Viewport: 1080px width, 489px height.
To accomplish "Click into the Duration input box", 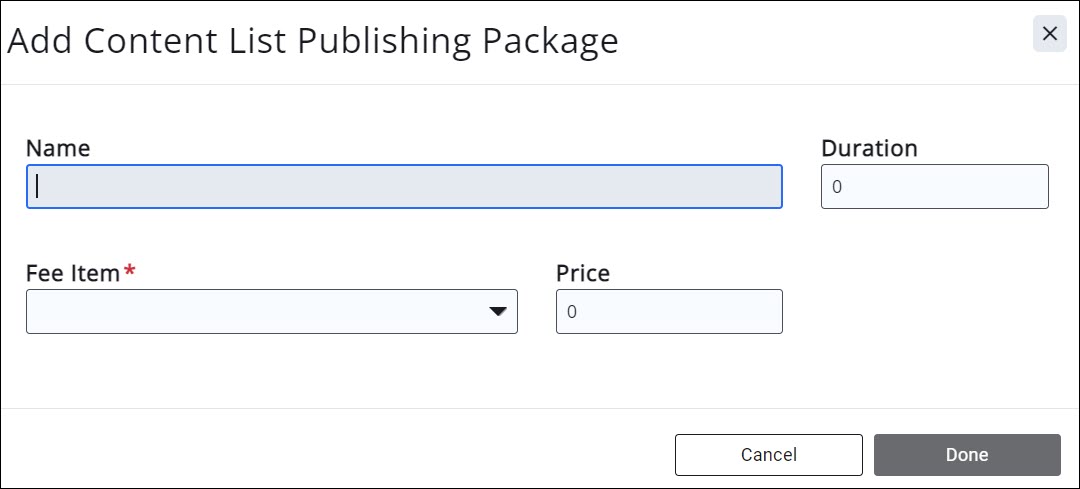I will click(934, 187).
